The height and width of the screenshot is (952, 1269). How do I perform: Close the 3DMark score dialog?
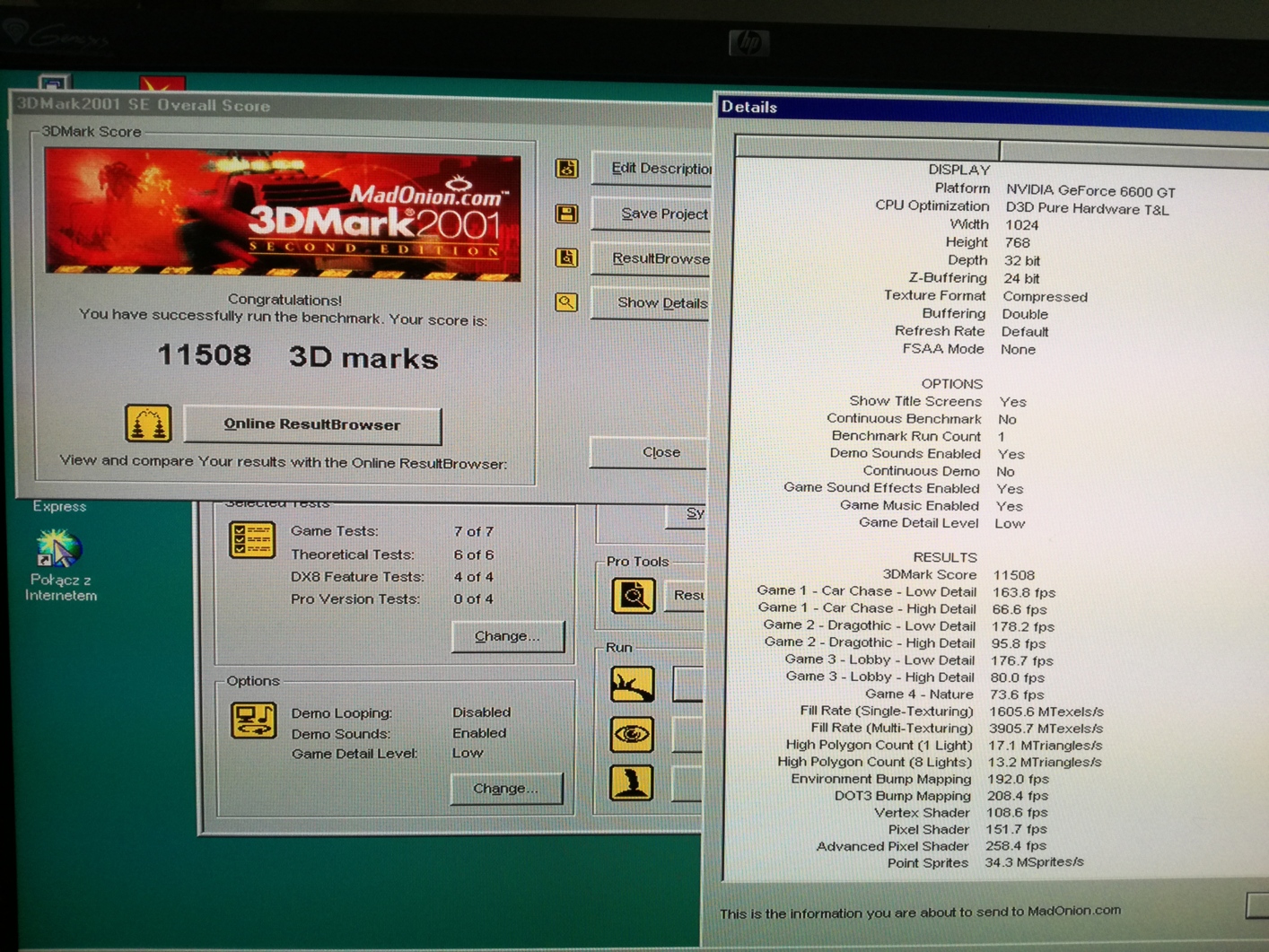tap(650, 452)
